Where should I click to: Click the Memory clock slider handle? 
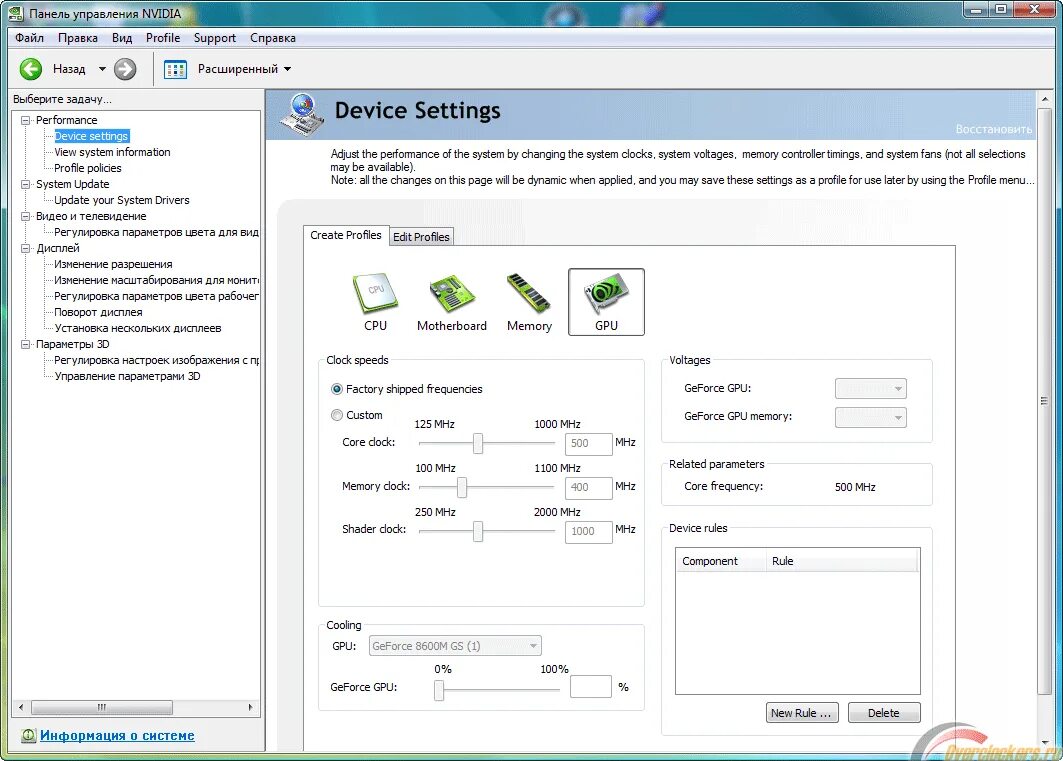point(462,487)
